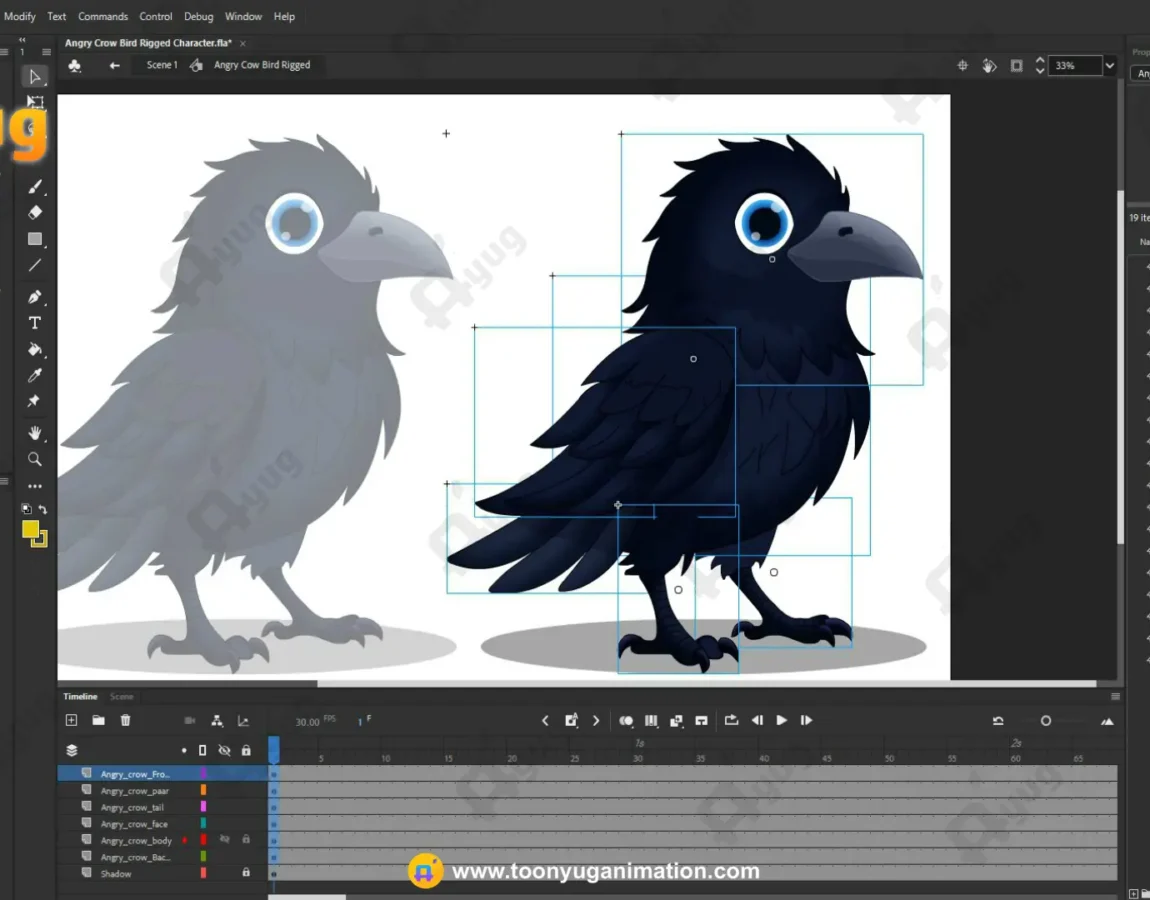Open the Window menu
This screenshot has width=1150, height=900.
[x=243, y=16]
